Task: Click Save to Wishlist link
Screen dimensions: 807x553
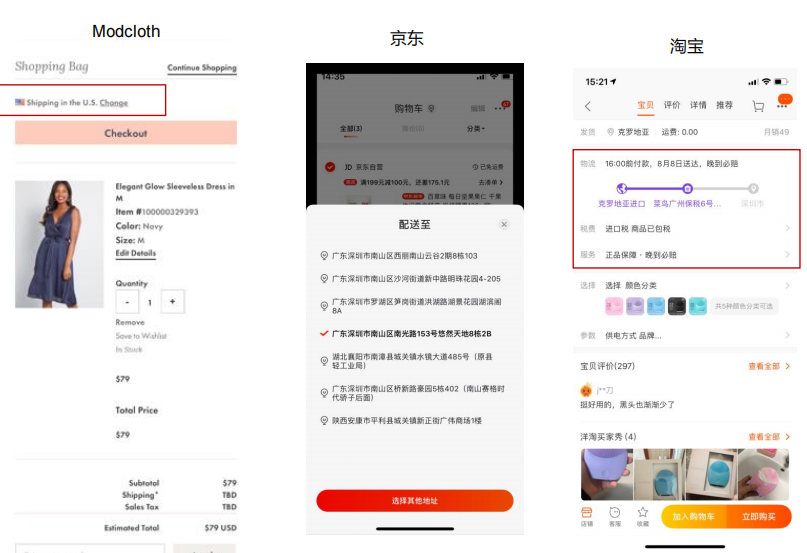Action: (141, 336)
